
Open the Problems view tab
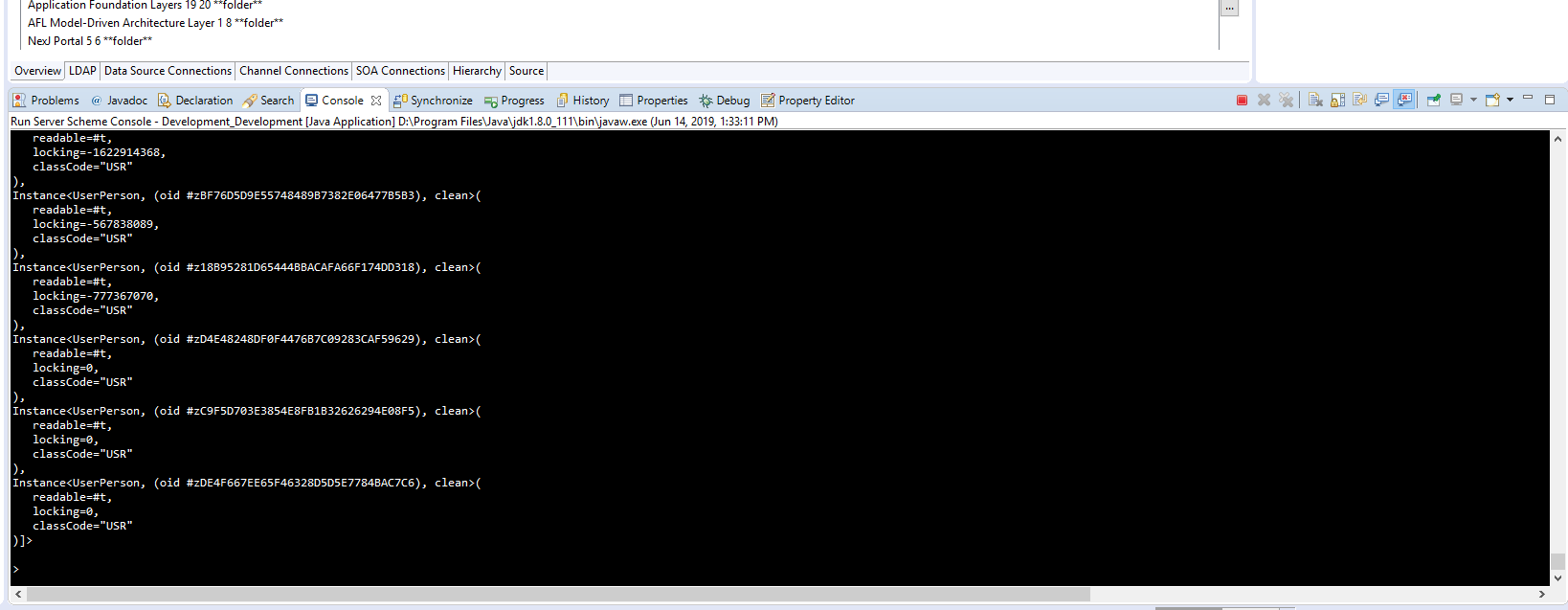pos(46,101)
